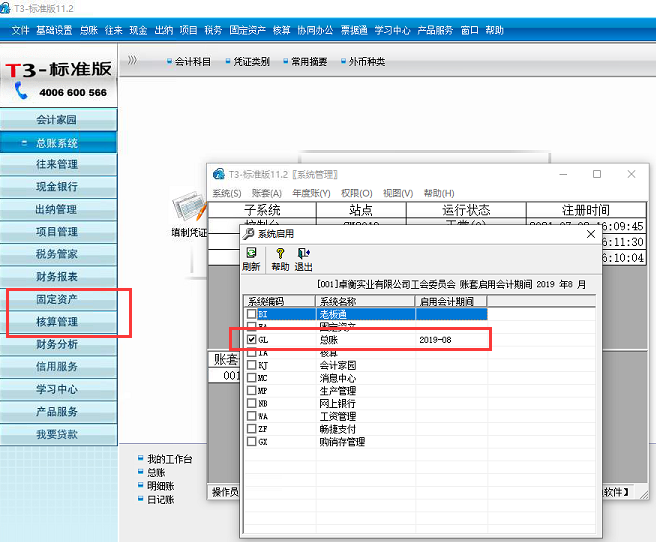Open 年度账(Y) menu in 系统管理 window
The width and height of the screenshot is (656, 542).
(x=311, y=193)
